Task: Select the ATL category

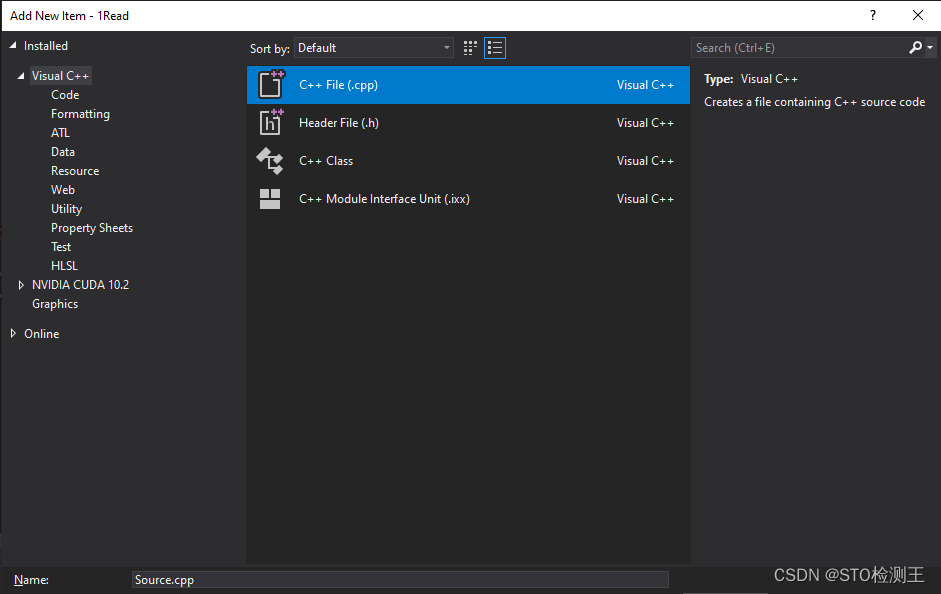Action: (60, 132)
